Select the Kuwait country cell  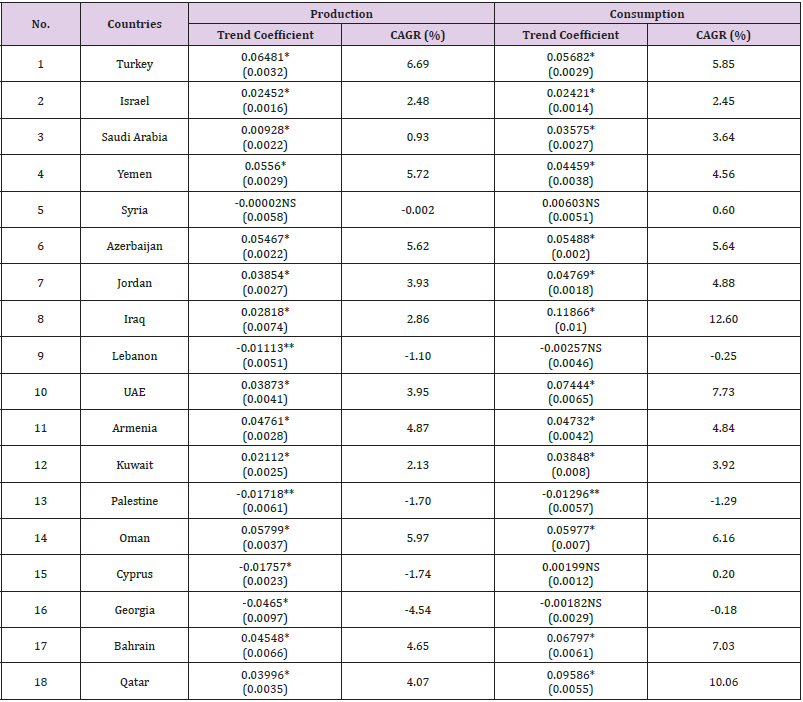click(134, 465)
